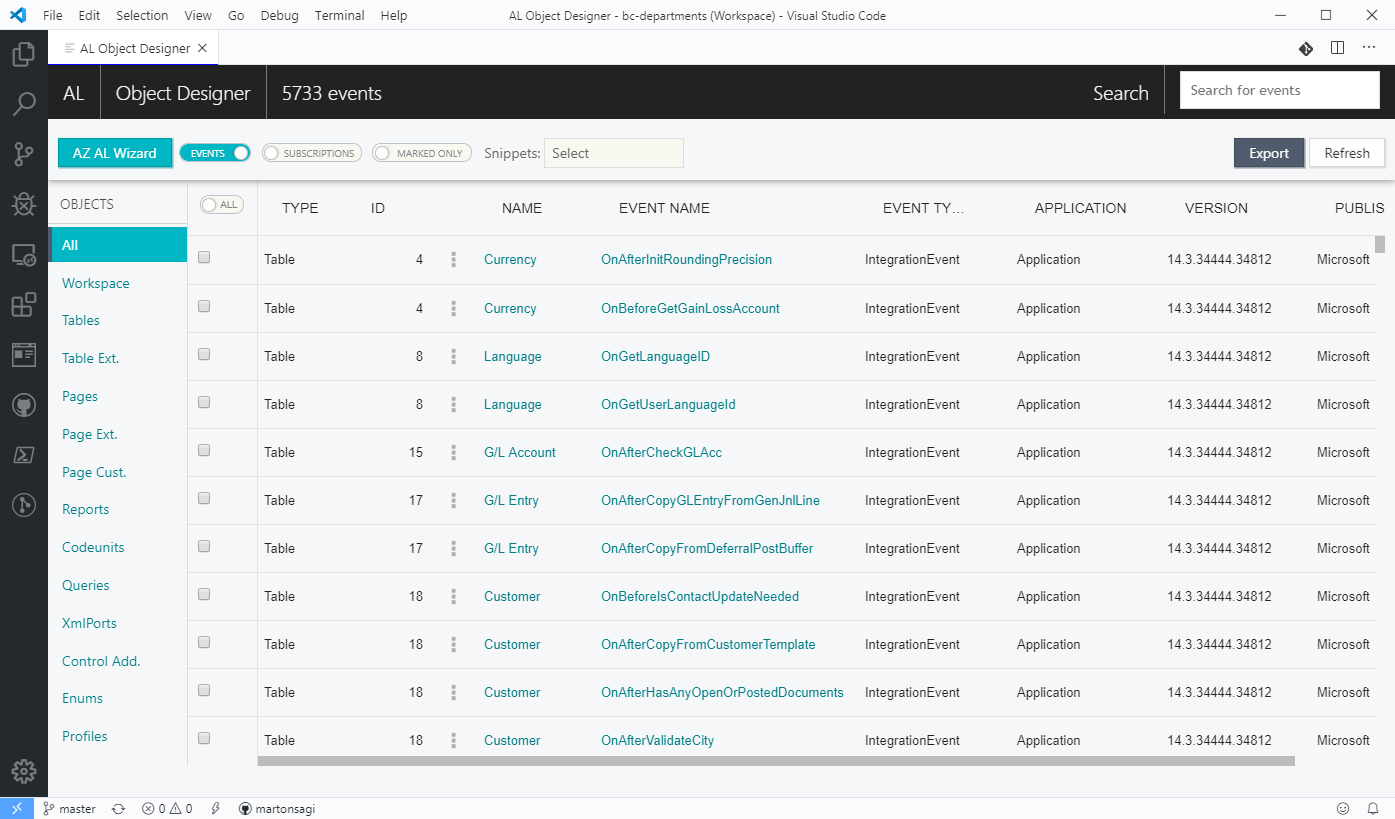
Task: Select the AL Object Designer tab
Action: pos(134,48)
